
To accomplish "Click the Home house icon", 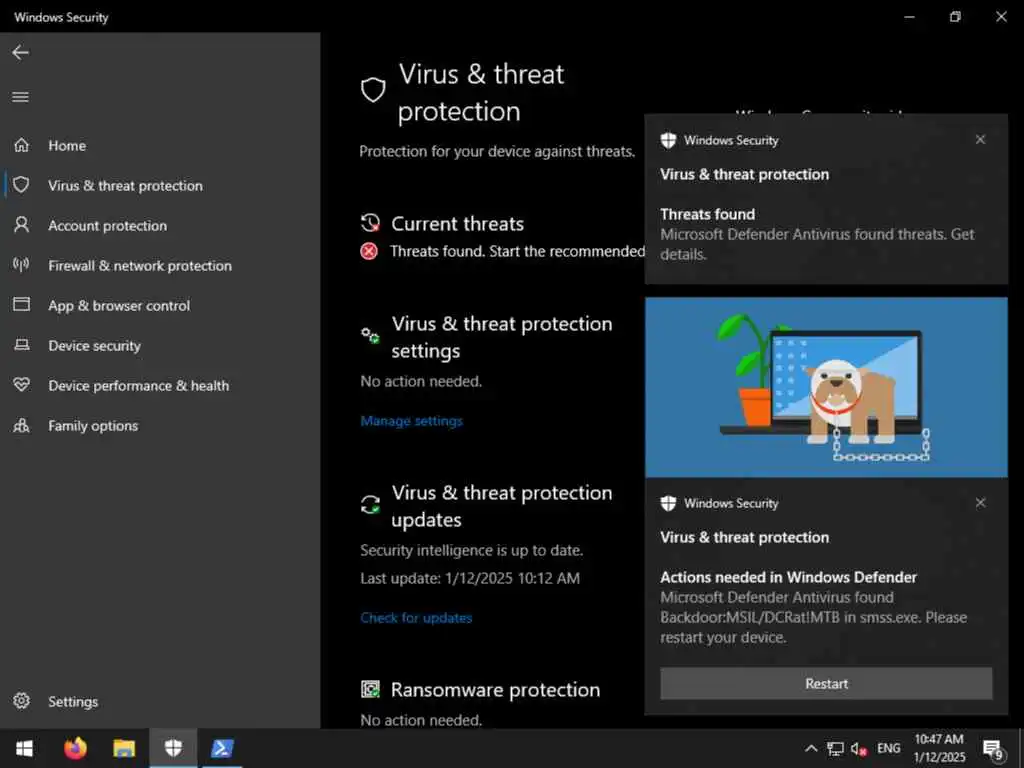I will (22, 145).
